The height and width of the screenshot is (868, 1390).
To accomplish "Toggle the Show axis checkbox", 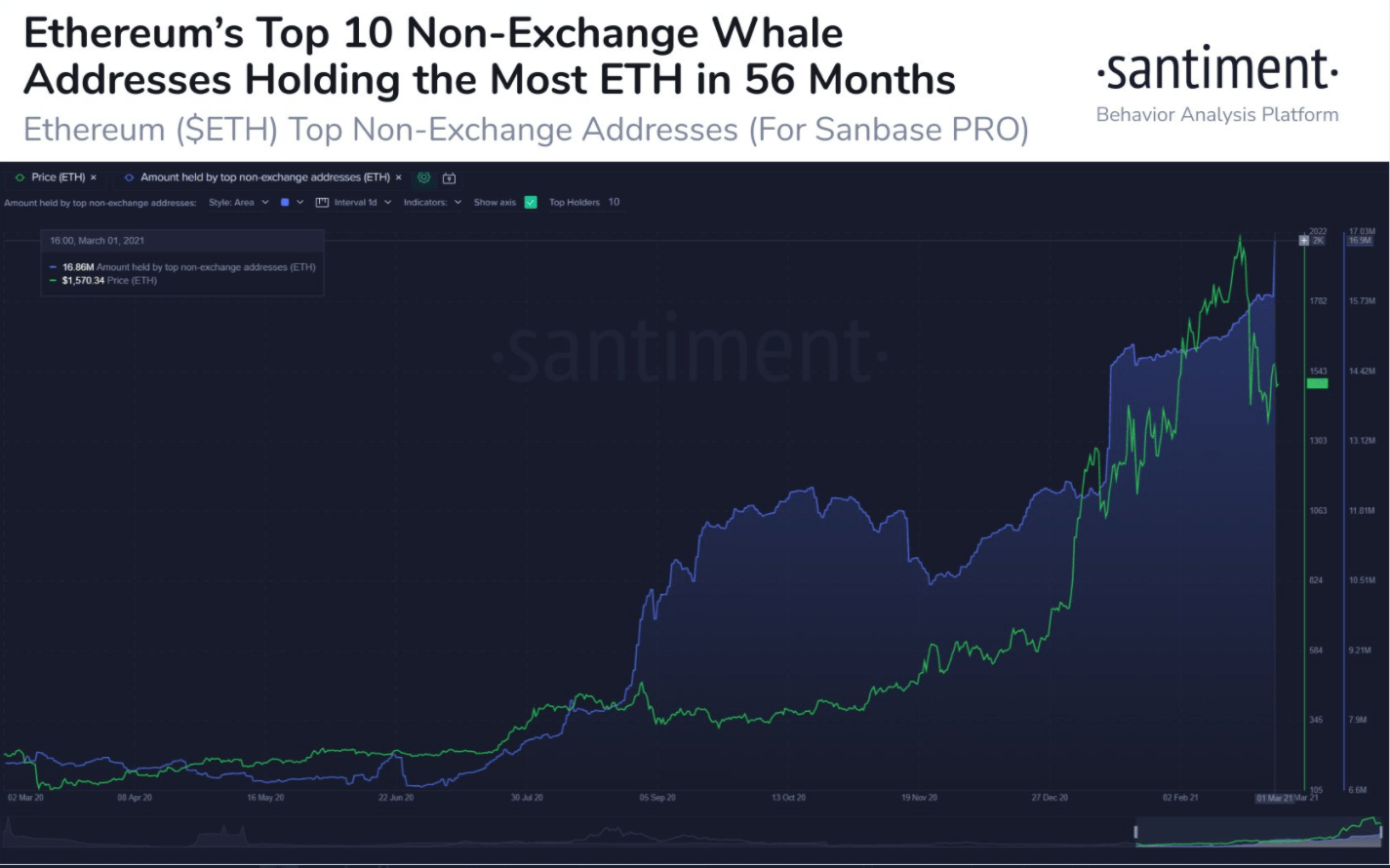I will pos(531,202).
